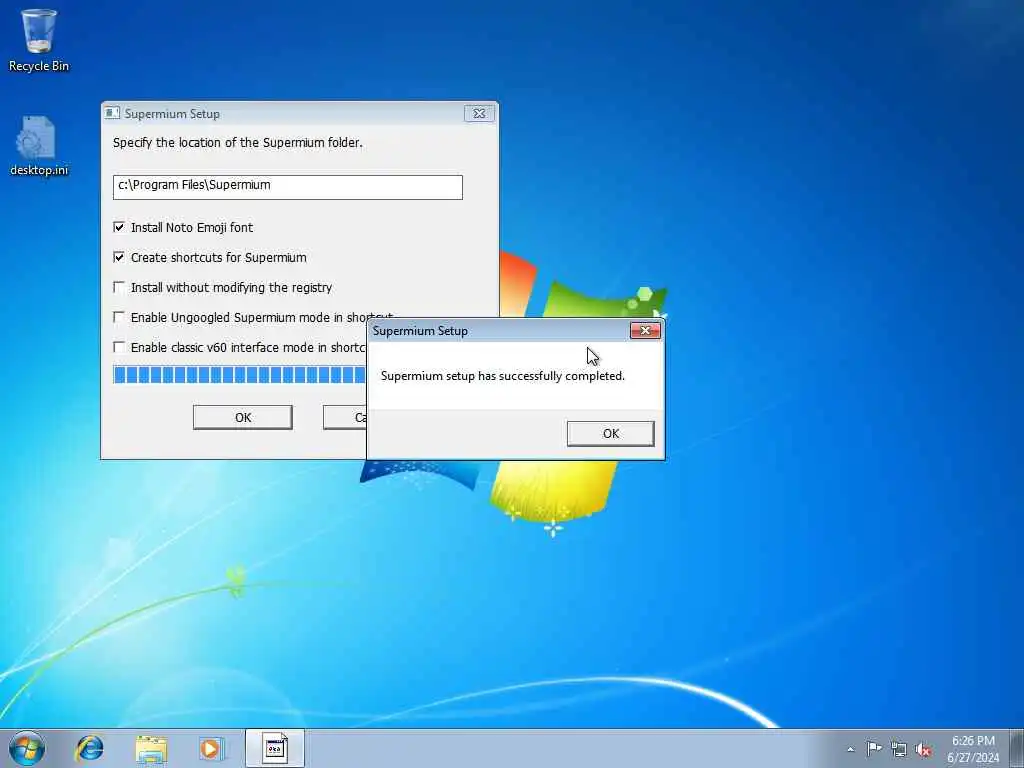Image resolution: width=1024 pixels, height=768 pixels.
Task: Open the Recycle Bin desktop icon
Action: point(39,40)
